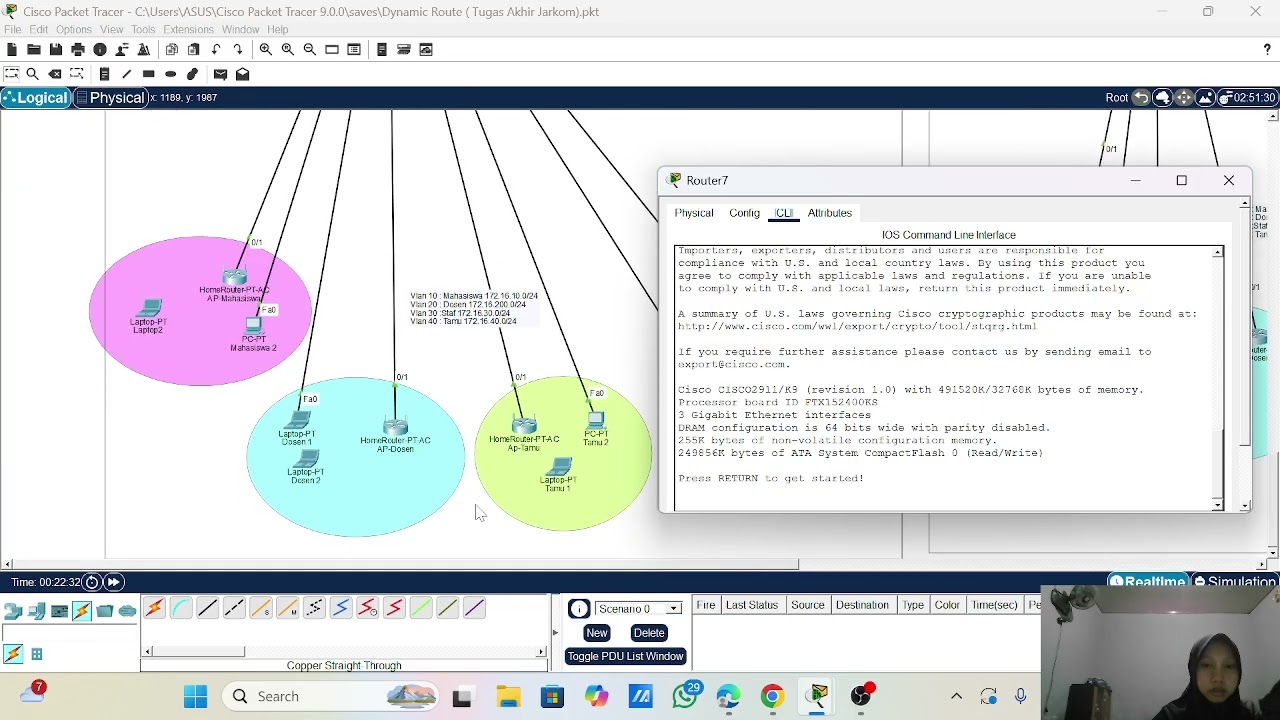Image resolution: width=1280 pixels, height=720 pixels.
Task: Click the Select tool icon
Action: click(x=11, y=74)
